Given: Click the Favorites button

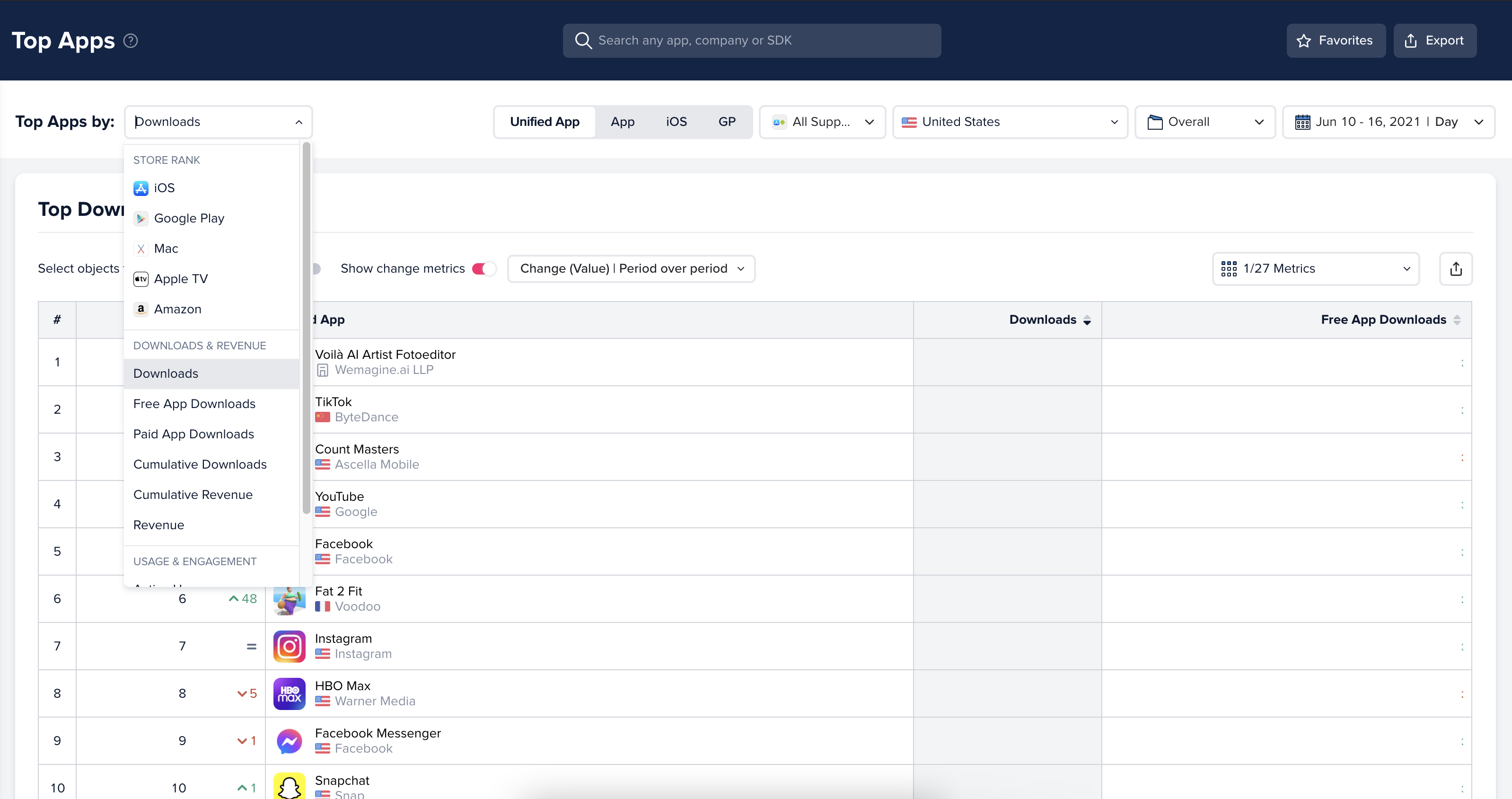Looking at the screenshot, I should coord(1336,41).
